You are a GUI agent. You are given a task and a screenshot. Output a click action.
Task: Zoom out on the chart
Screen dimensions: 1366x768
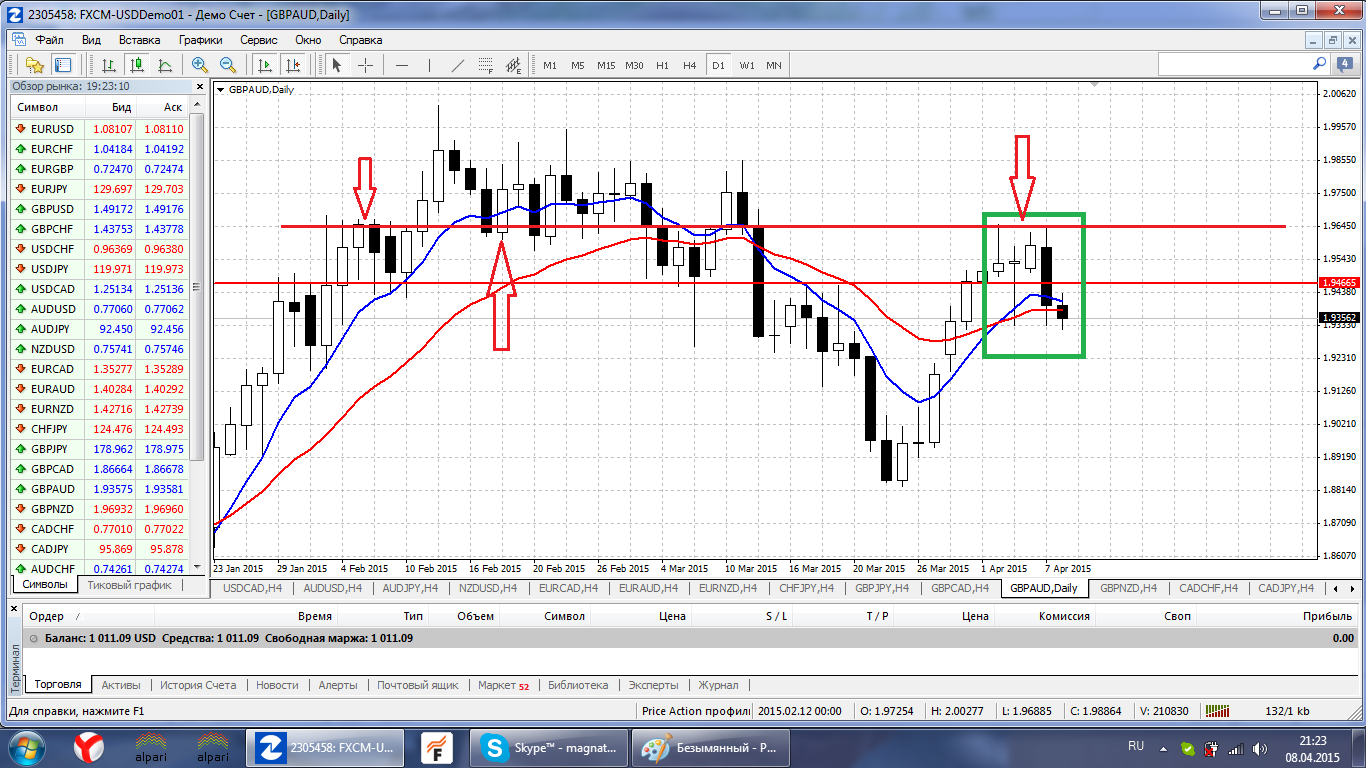pyautogui.click(x=228, y=65)
